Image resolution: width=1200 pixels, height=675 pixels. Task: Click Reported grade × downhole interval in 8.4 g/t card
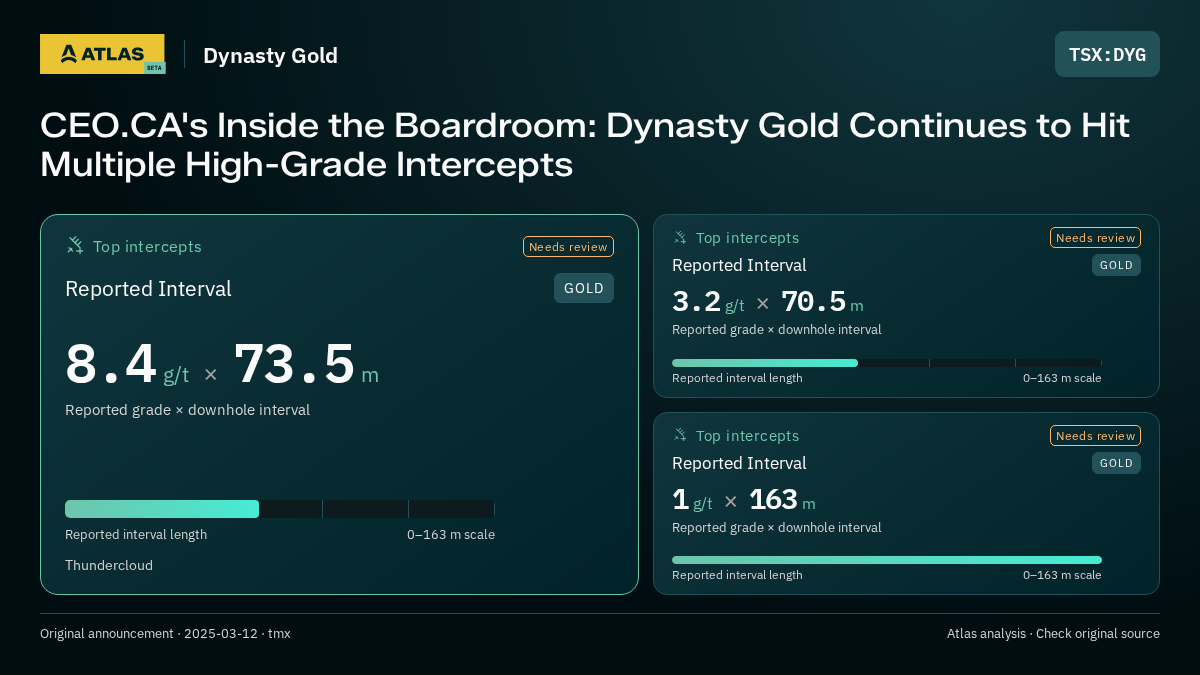pos(187,410)
